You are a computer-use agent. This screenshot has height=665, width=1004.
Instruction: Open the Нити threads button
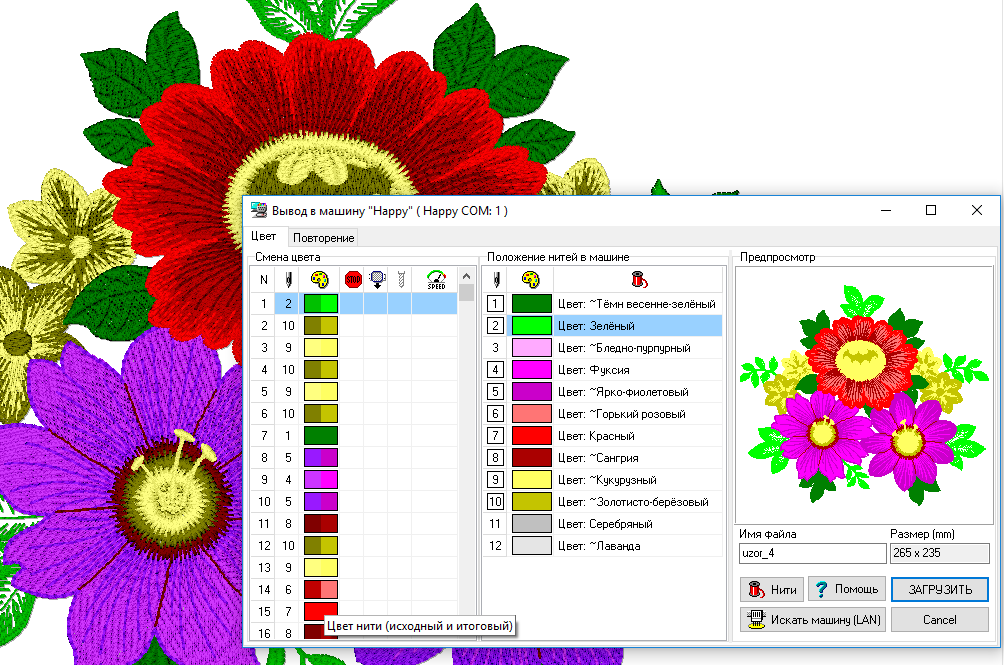coord(772,589)
